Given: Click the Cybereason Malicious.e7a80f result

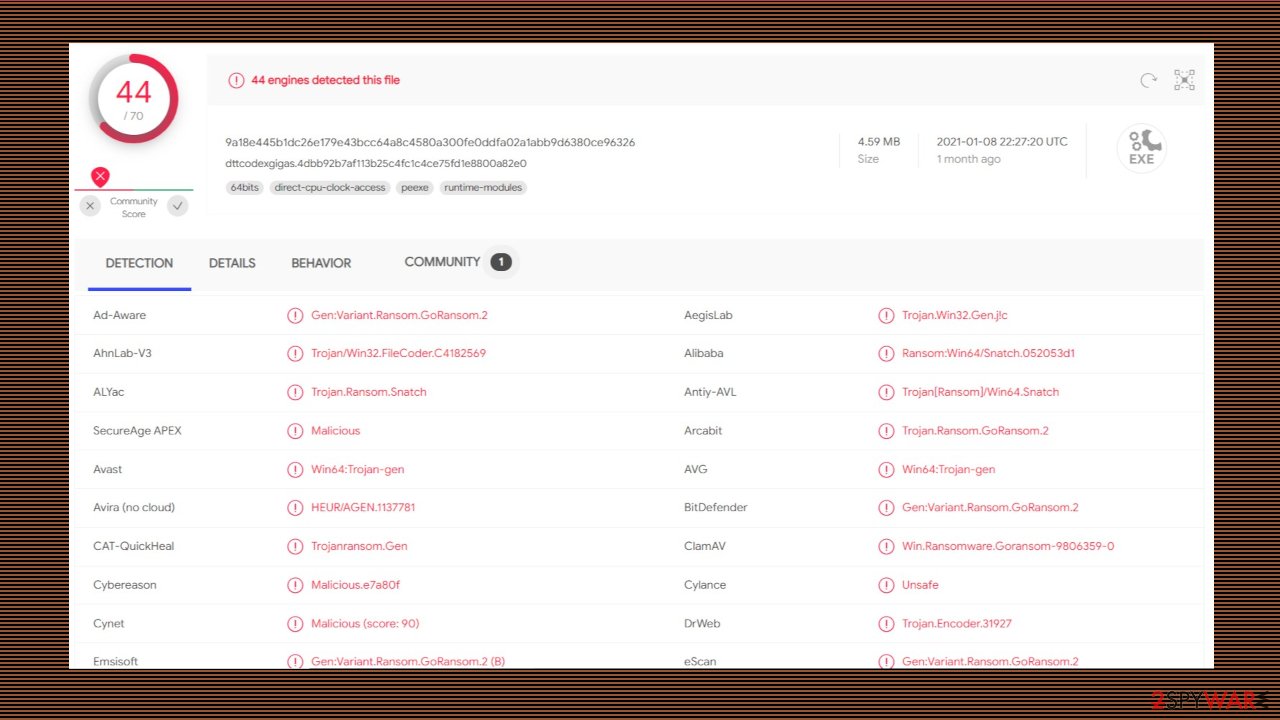Looking at the screenshot, I should pos(355,585).
